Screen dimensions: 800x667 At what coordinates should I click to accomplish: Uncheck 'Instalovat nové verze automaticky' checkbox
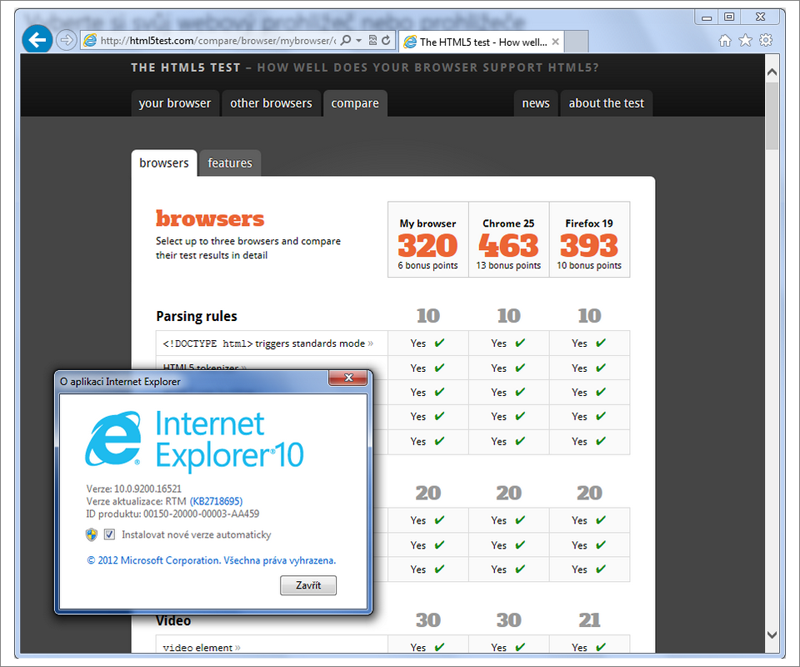(x=109, y=535)
